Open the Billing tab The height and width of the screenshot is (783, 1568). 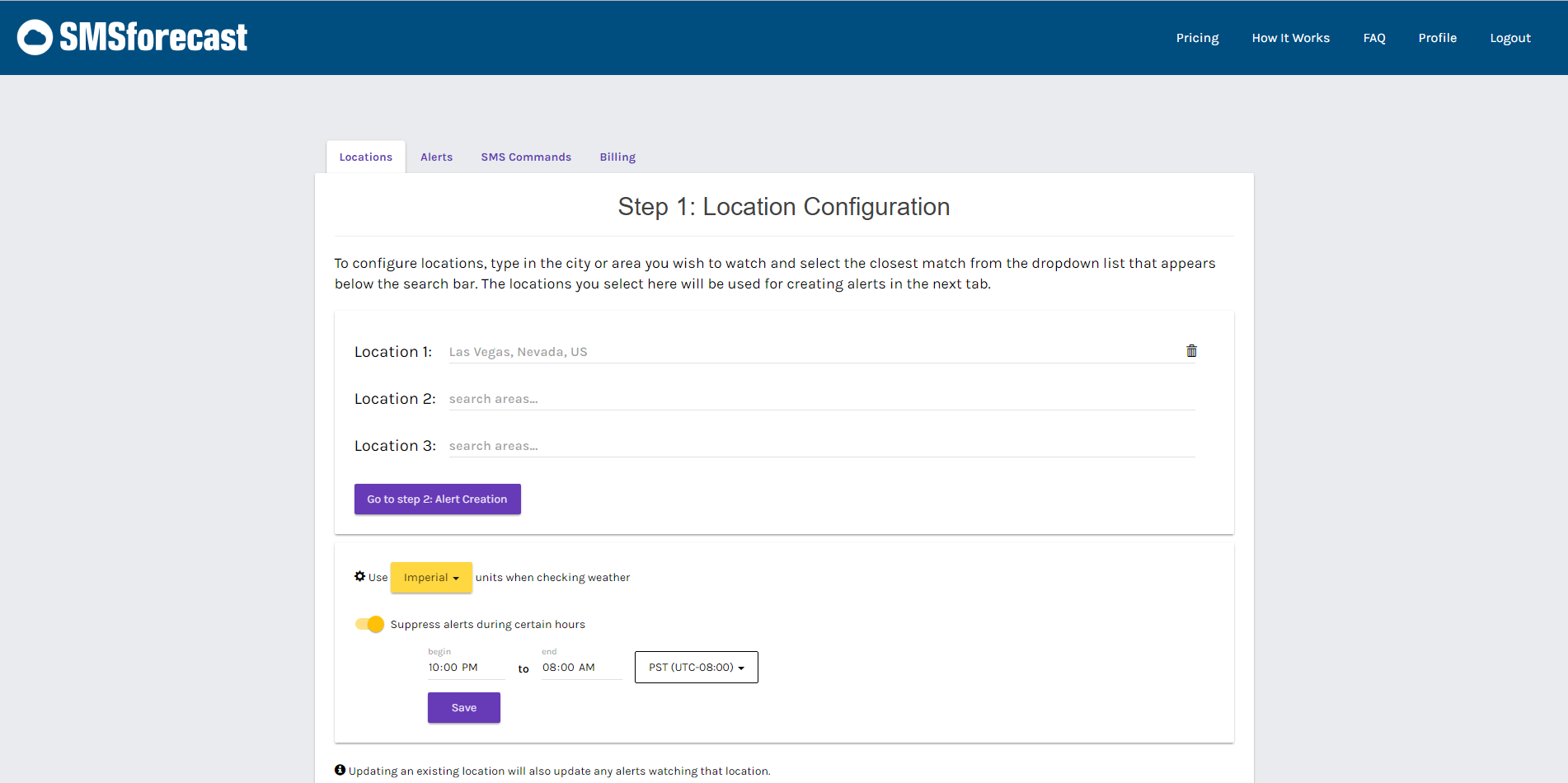click(617, 157)
